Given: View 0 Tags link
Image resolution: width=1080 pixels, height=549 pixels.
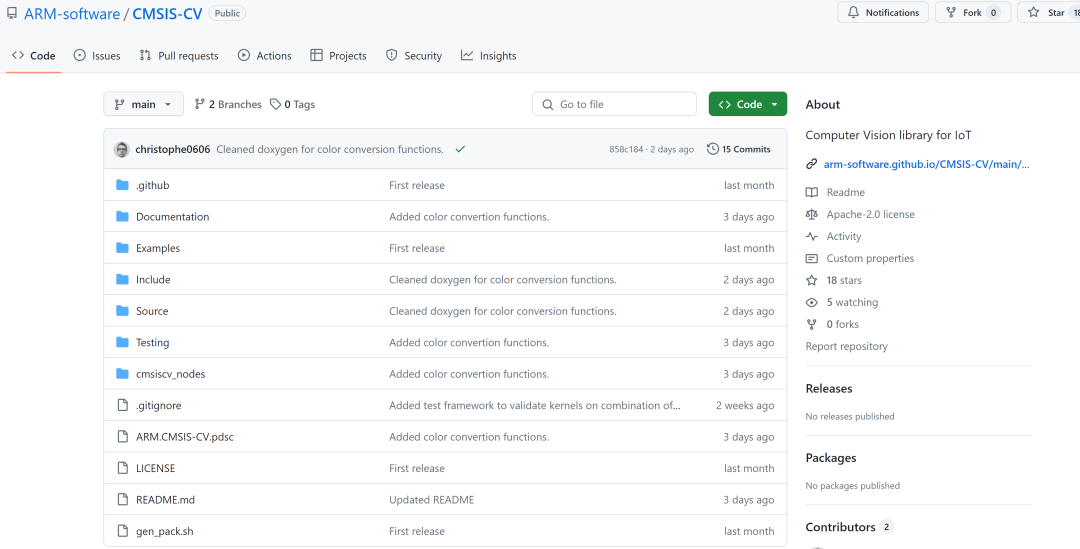Looking at the screenshot, I should 292,104.
